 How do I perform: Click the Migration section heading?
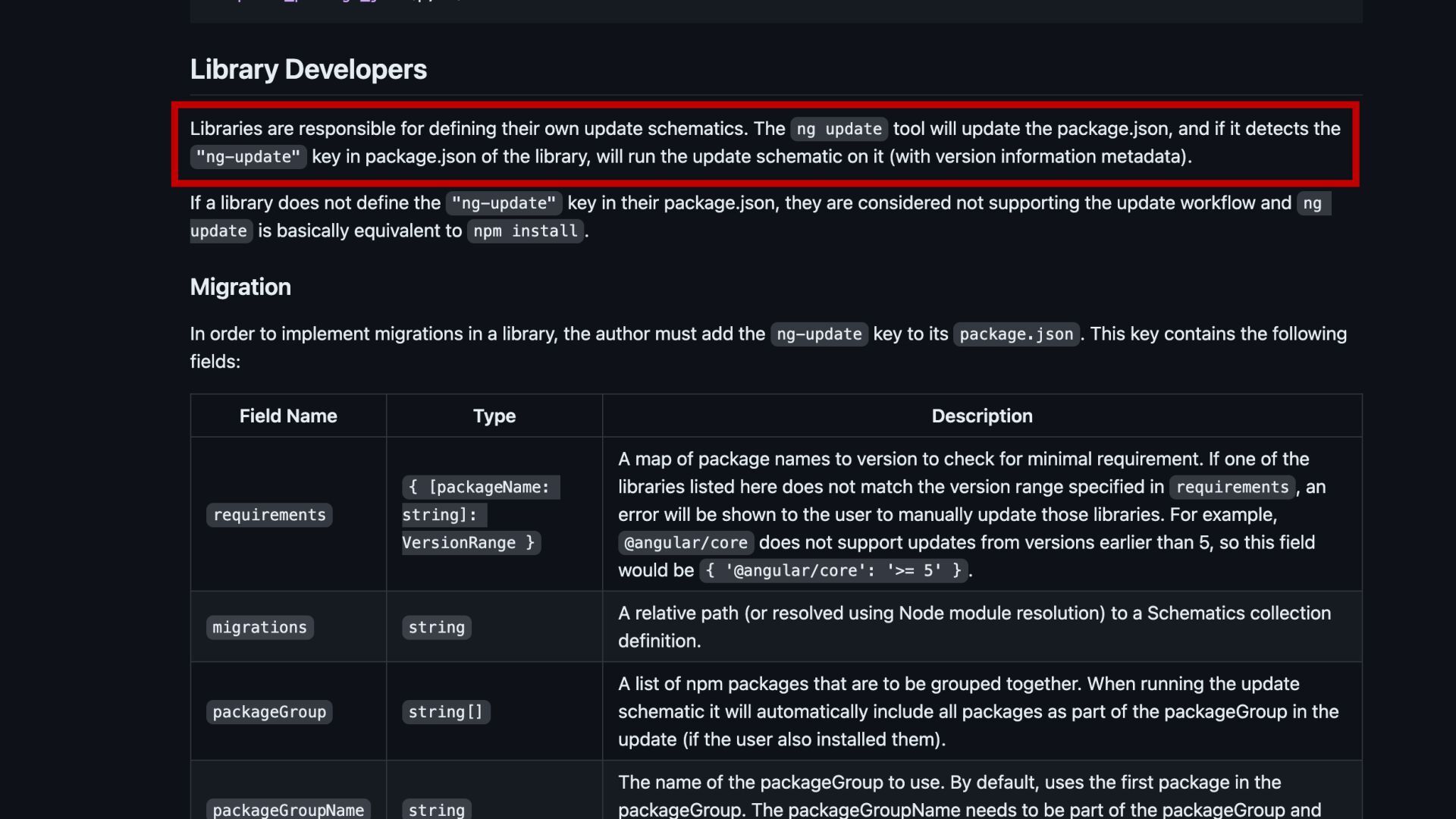[240, 287]
